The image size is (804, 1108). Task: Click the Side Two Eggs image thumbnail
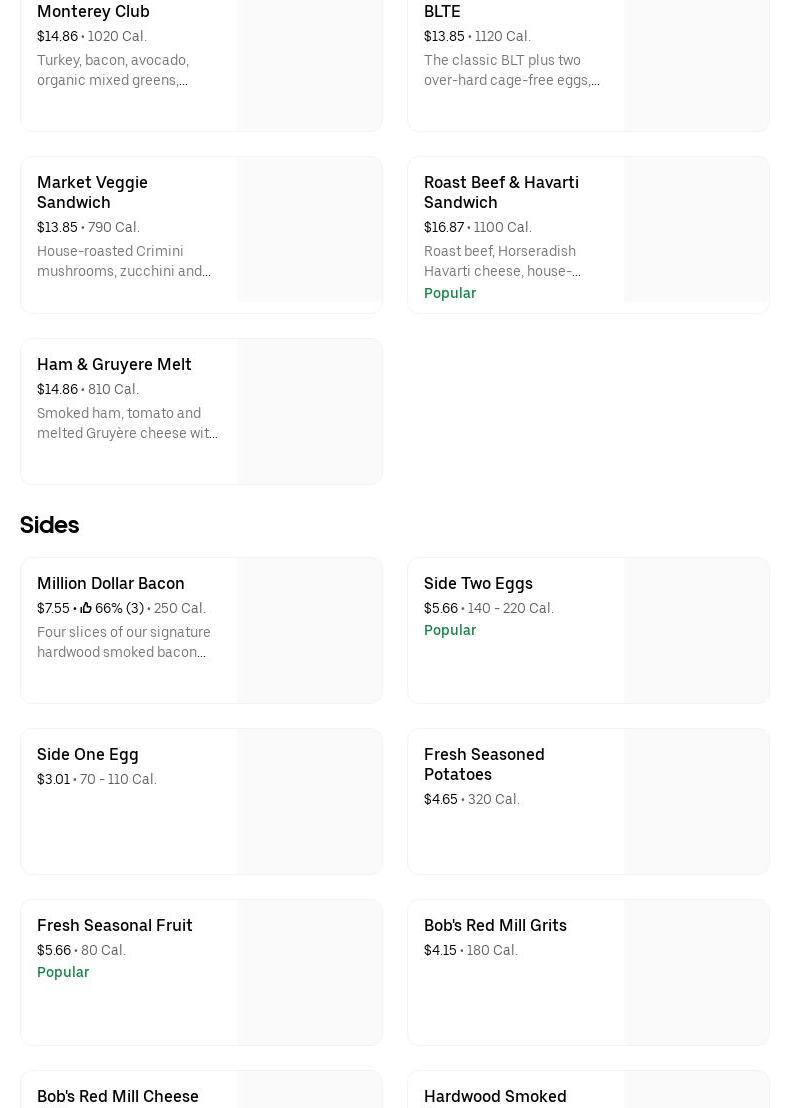[x=696, y=630]
